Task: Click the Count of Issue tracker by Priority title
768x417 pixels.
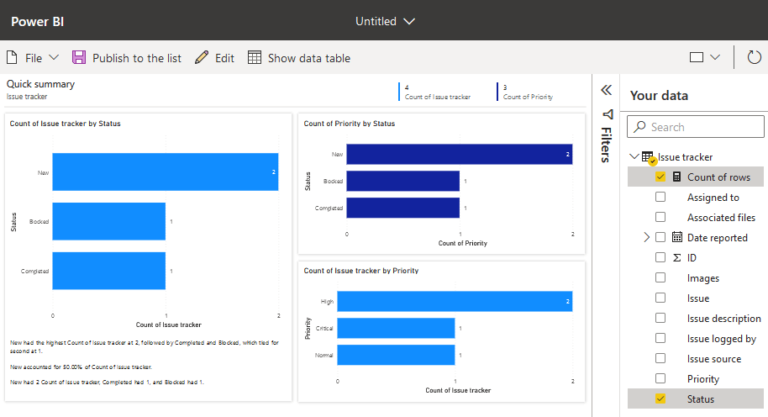Action: pyautogui.click(x=361, y=270)
